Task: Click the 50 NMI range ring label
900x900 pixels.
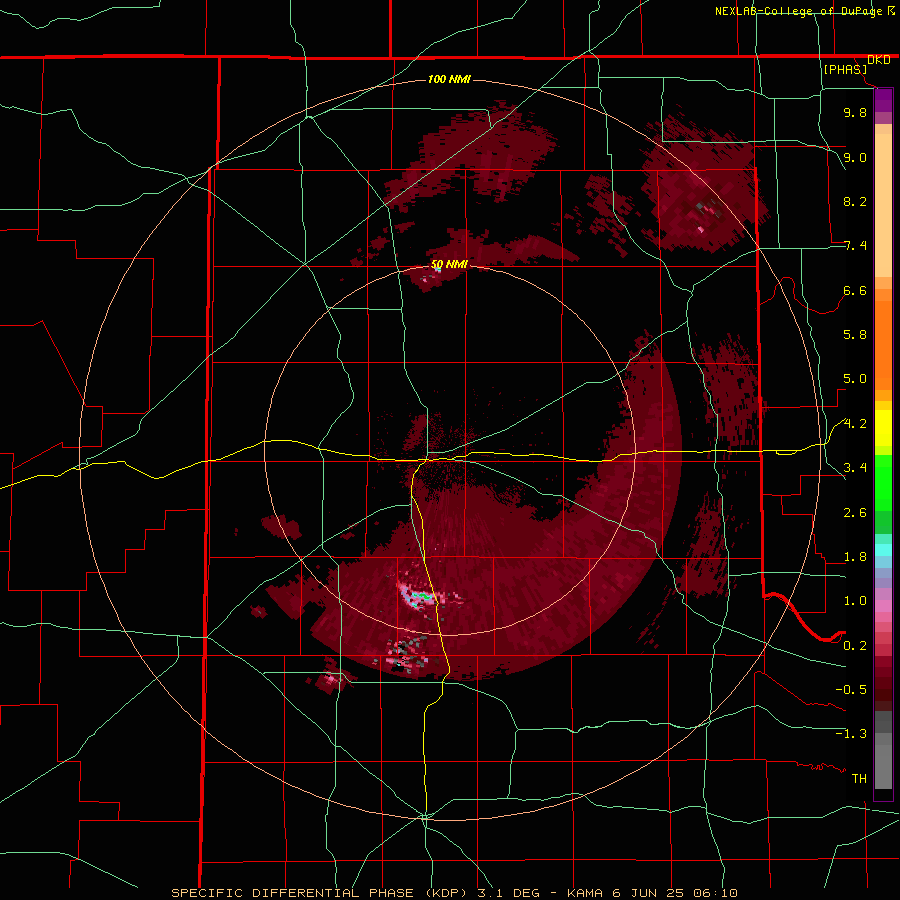Action: (449, 265)
